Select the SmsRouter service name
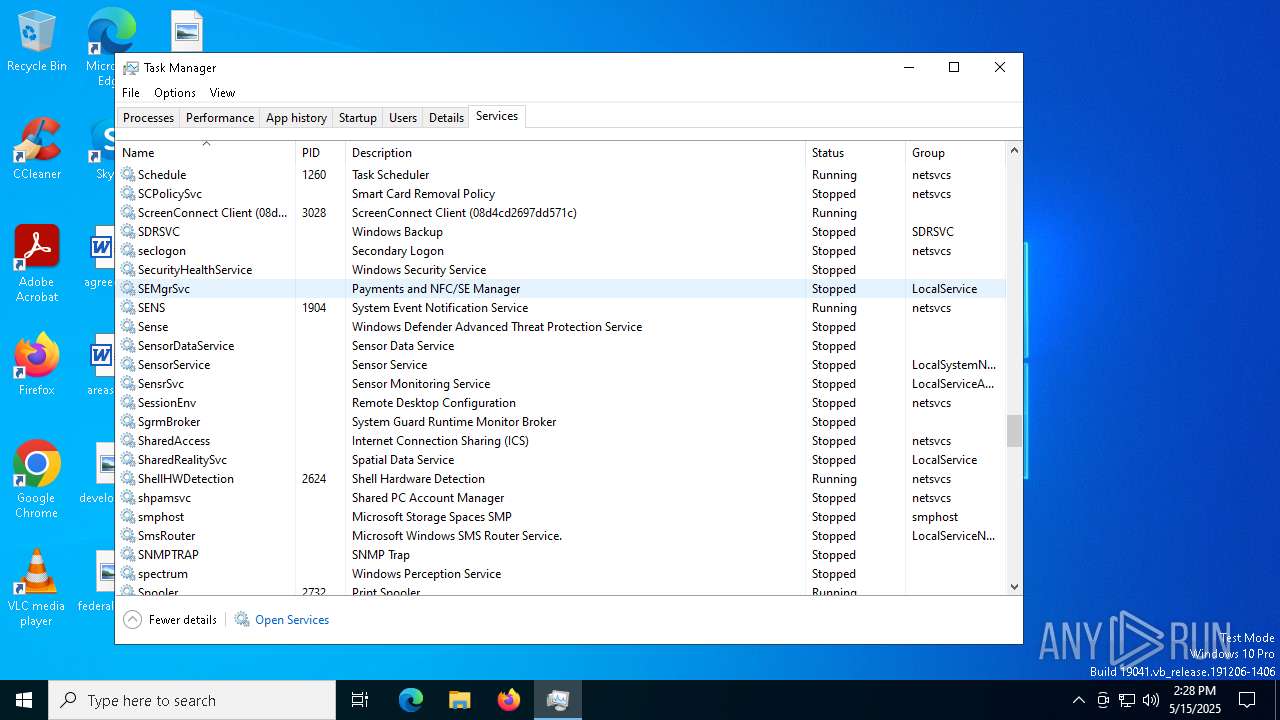The image size is (1280, 720). (x=167, y=536)
